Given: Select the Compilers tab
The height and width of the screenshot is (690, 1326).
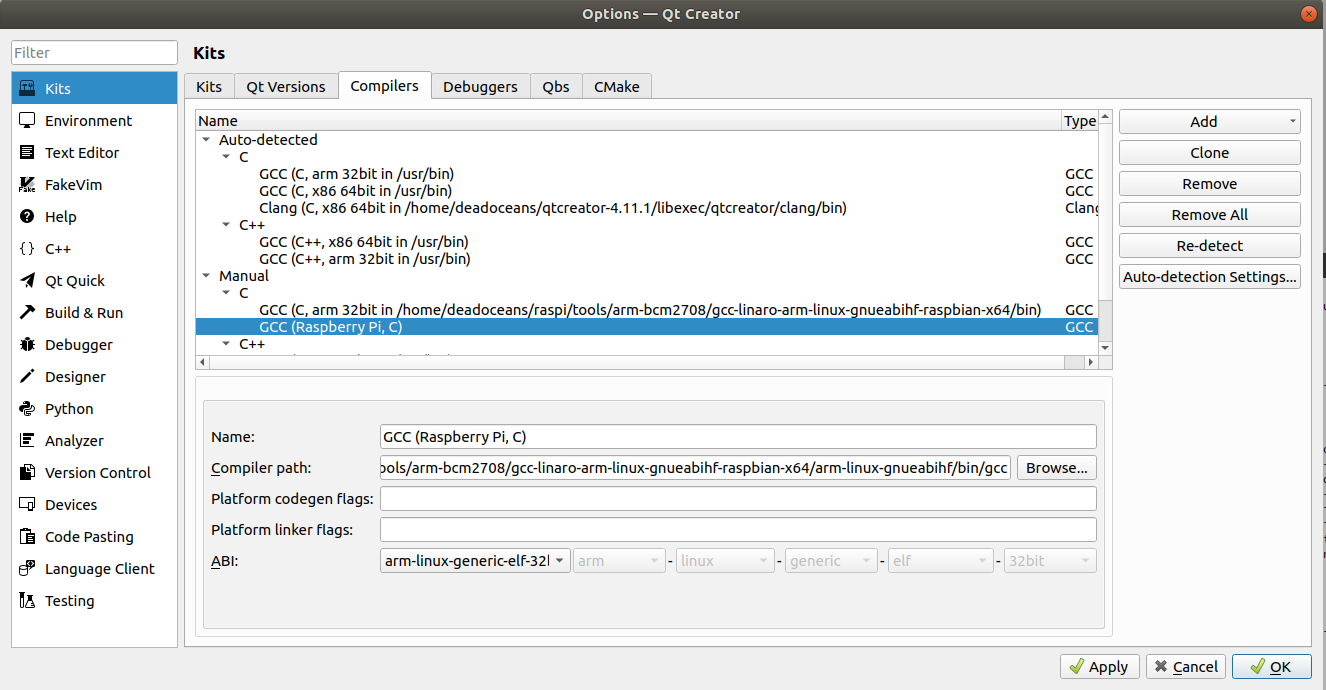Looking at the screenshot, I should [x=385, y=86].
